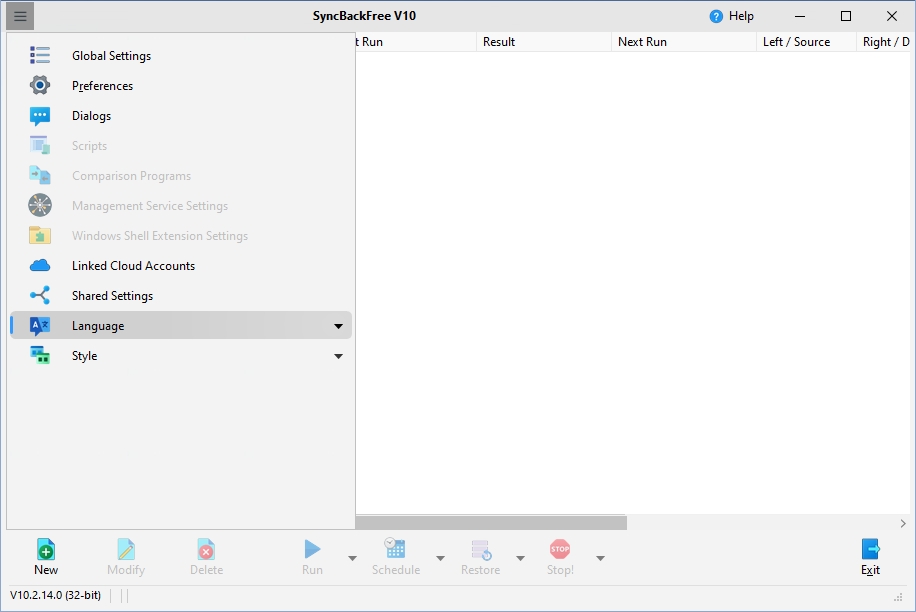916x612 pixels.
Task: Open the Preferences gear entry
Action: click(x=40, y=86)
